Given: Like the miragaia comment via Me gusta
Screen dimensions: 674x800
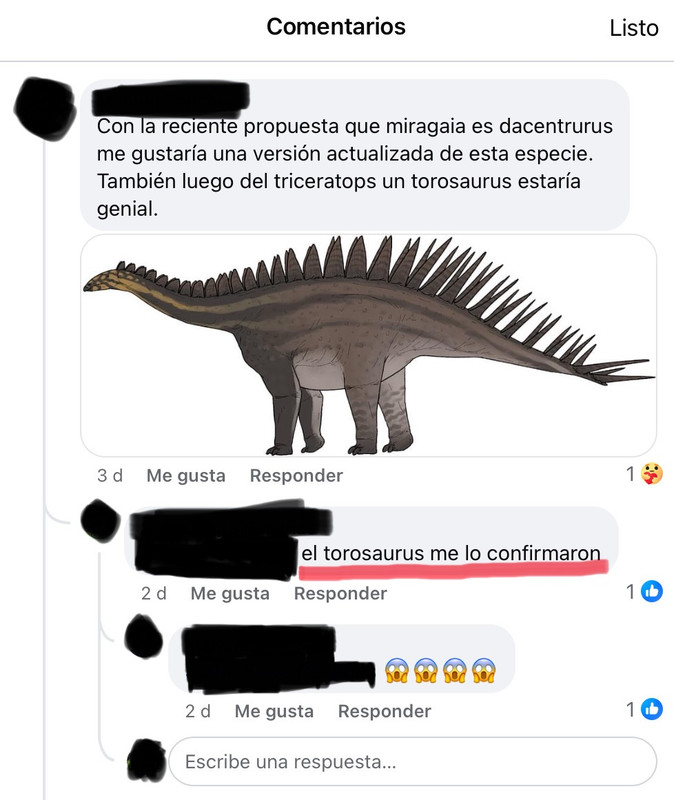Looking at the screenshot, I should [186, 476].
